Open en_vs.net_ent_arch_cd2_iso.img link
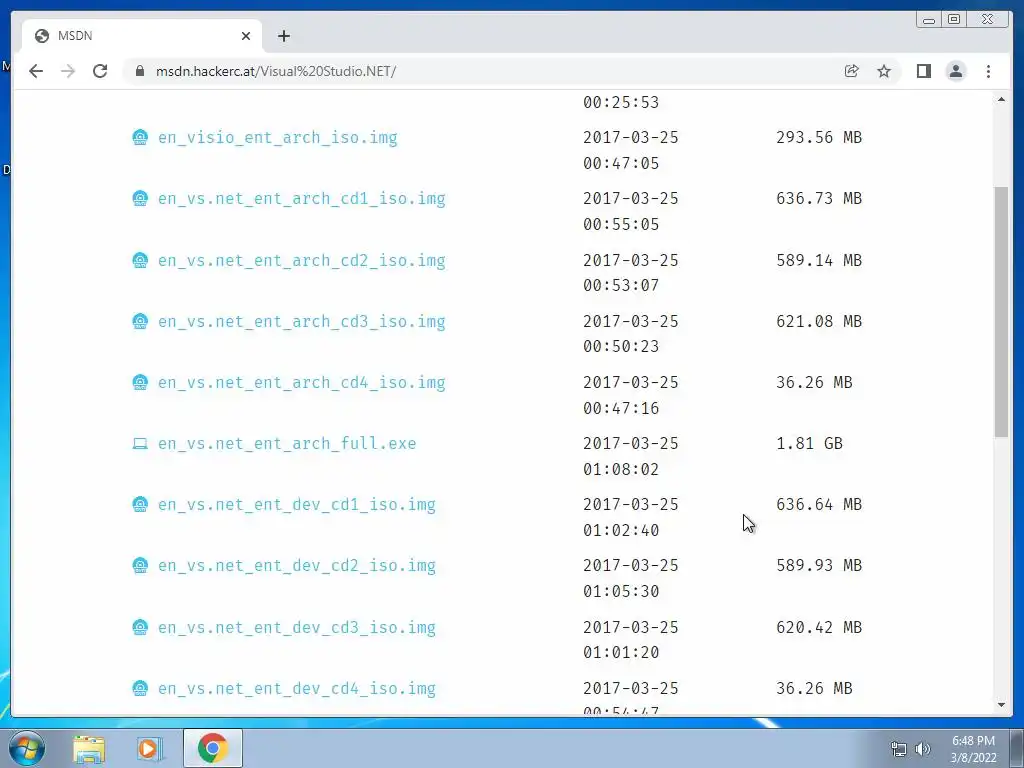 coord(302,261)
